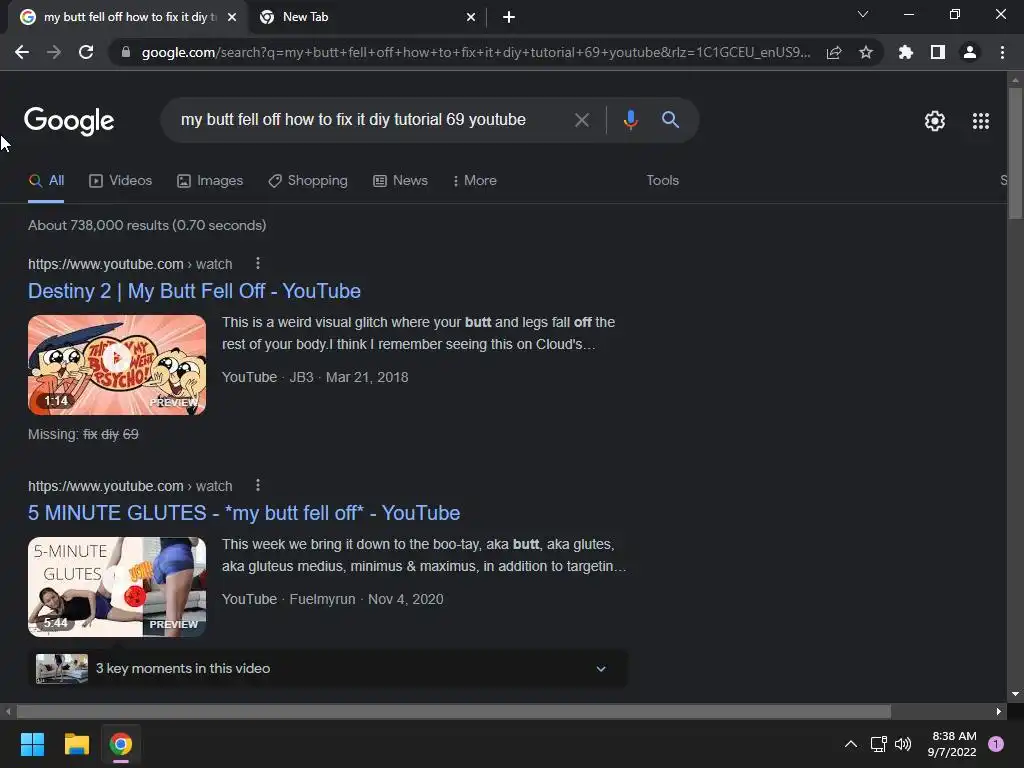Image resolution: width=1024 pixels, height=768 pixels.
Task: Open the More search filters menu
Action: 475,180
